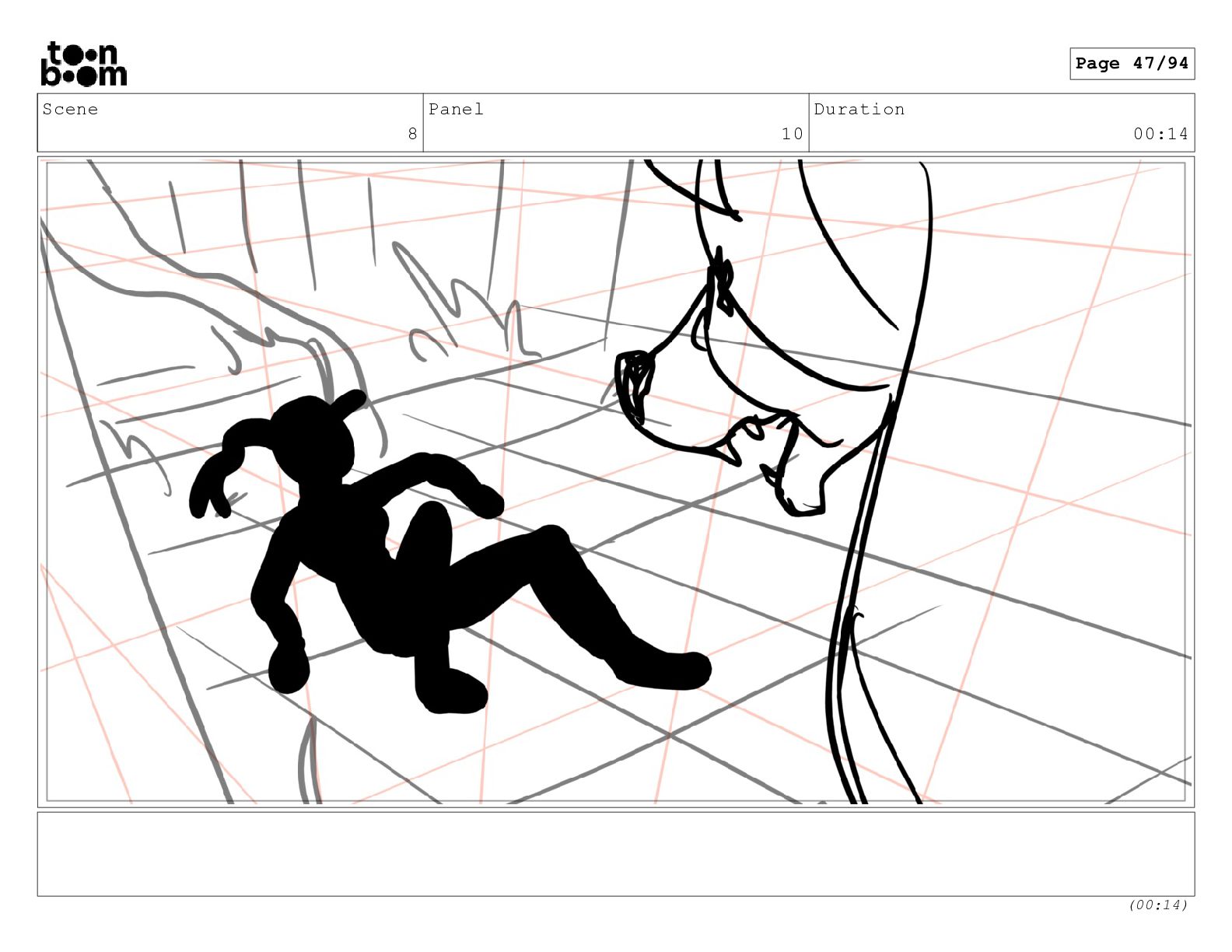Click the Toon Boom logo
This screenshot has width=1232, height=952.
[83, 64]
